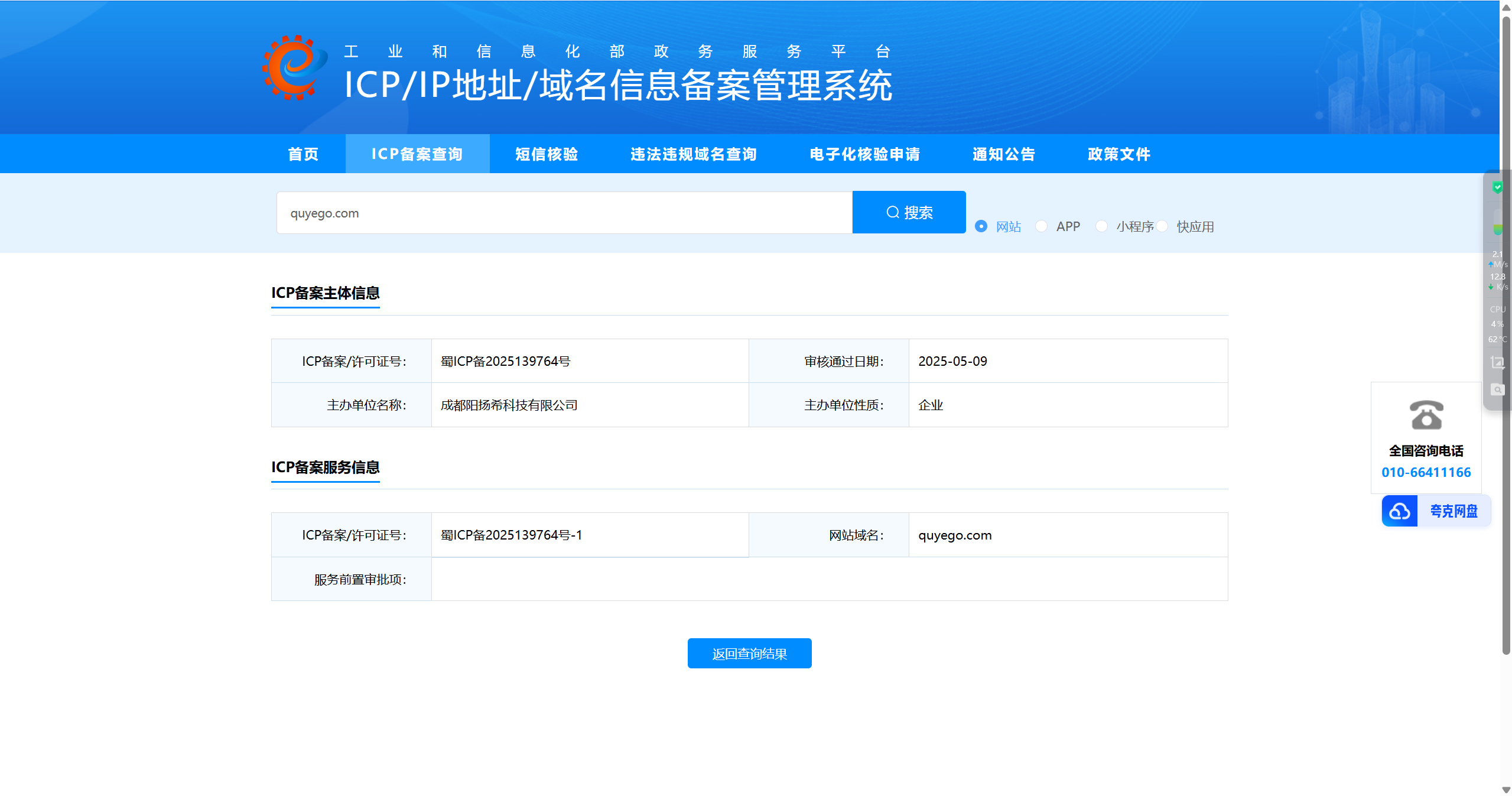This screenshot has width=1512, height=796.
Task: Open the 违法违规域名查询 tab
Action: [x=693, y=154]
